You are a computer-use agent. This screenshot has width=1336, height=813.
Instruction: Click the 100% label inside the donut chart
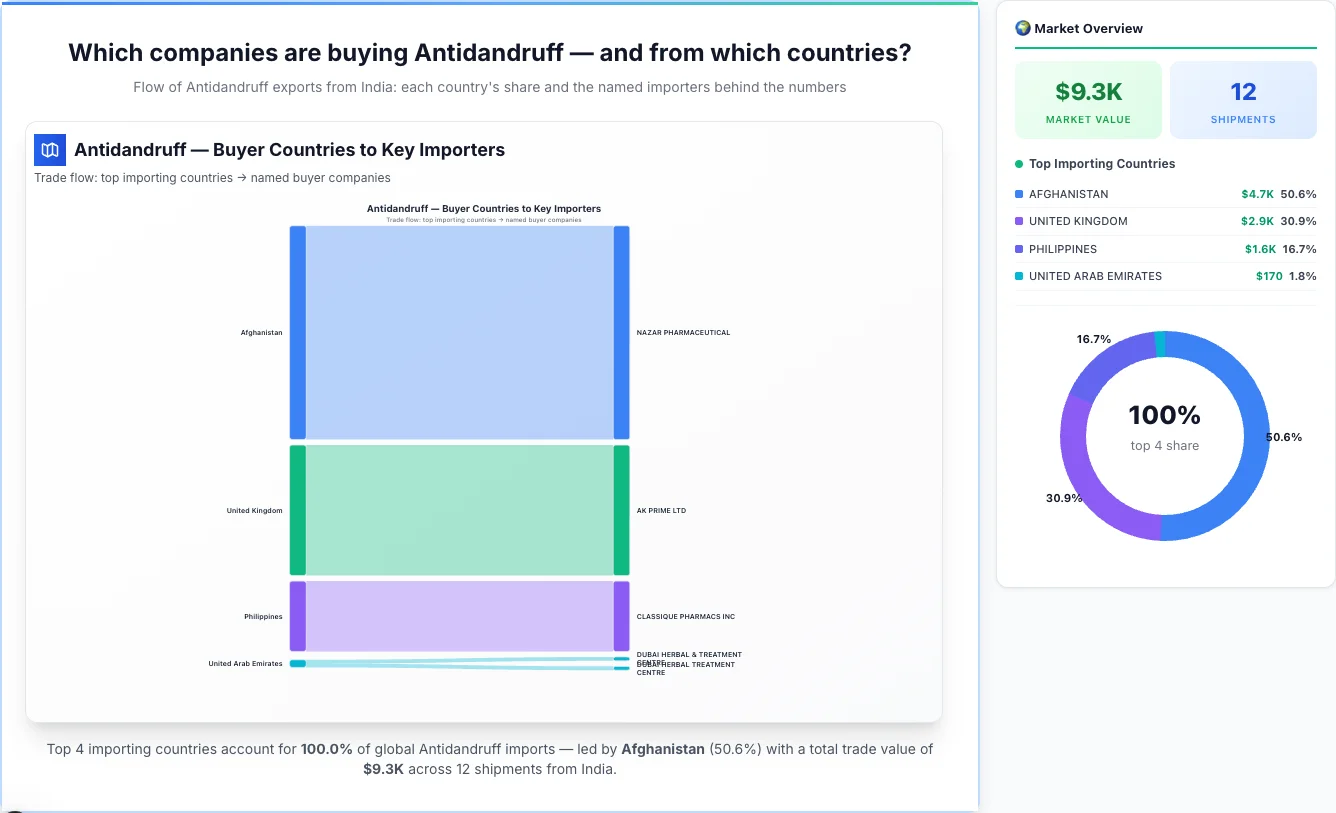(x=1164, y=414)
